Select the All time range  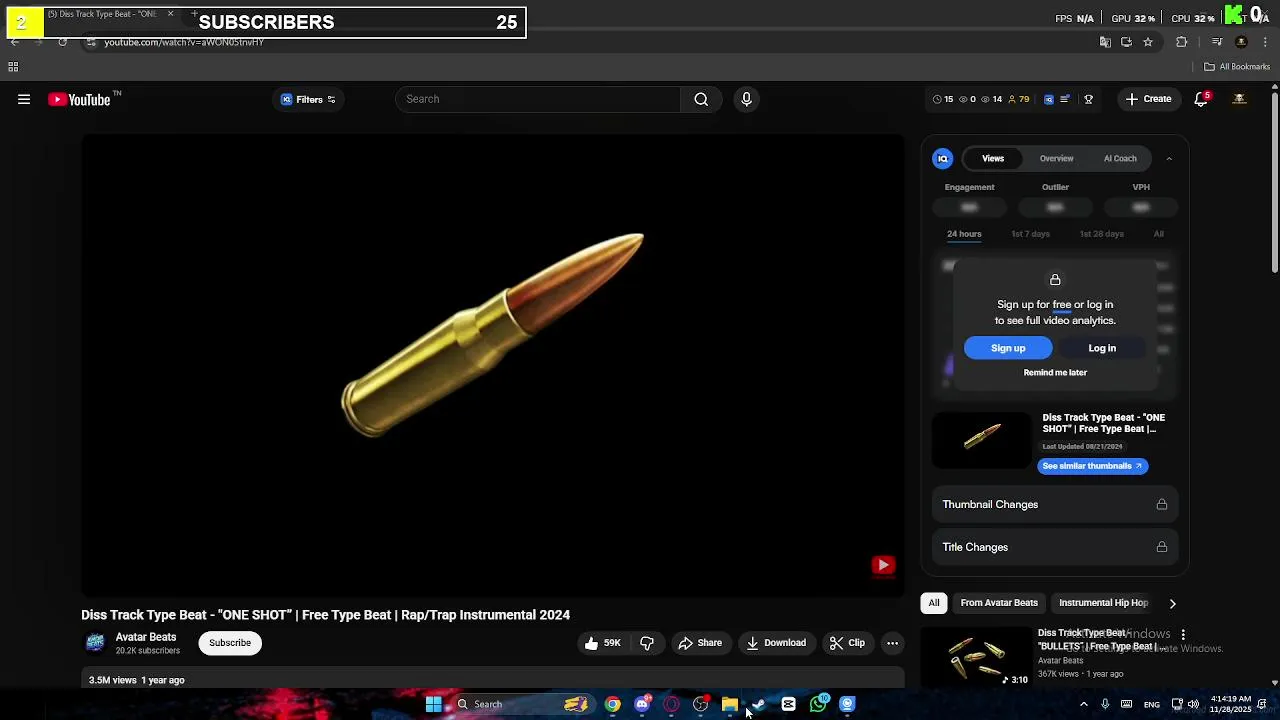1159,234
